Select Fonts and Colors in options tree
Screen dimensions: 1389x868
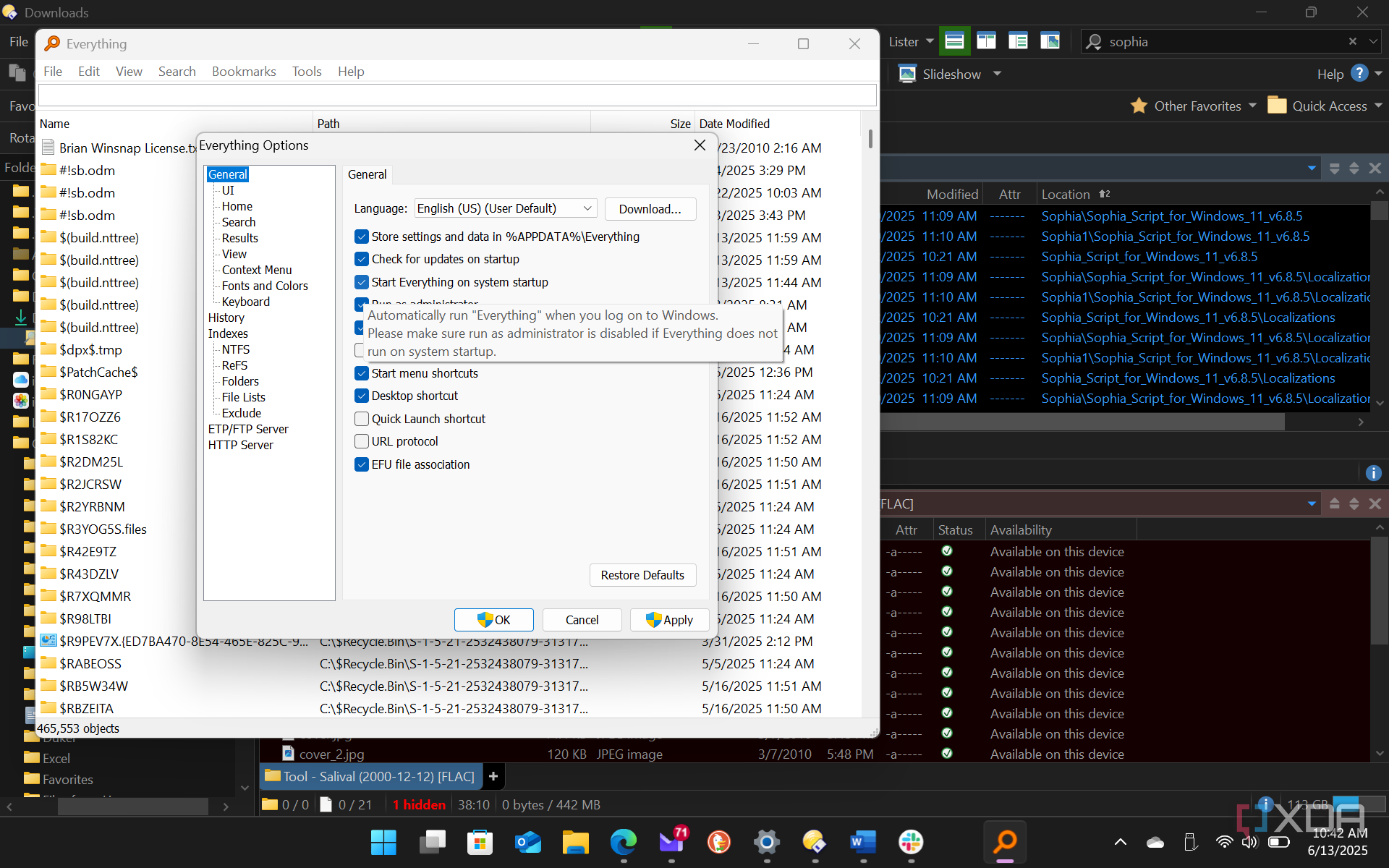click(265, 286)
